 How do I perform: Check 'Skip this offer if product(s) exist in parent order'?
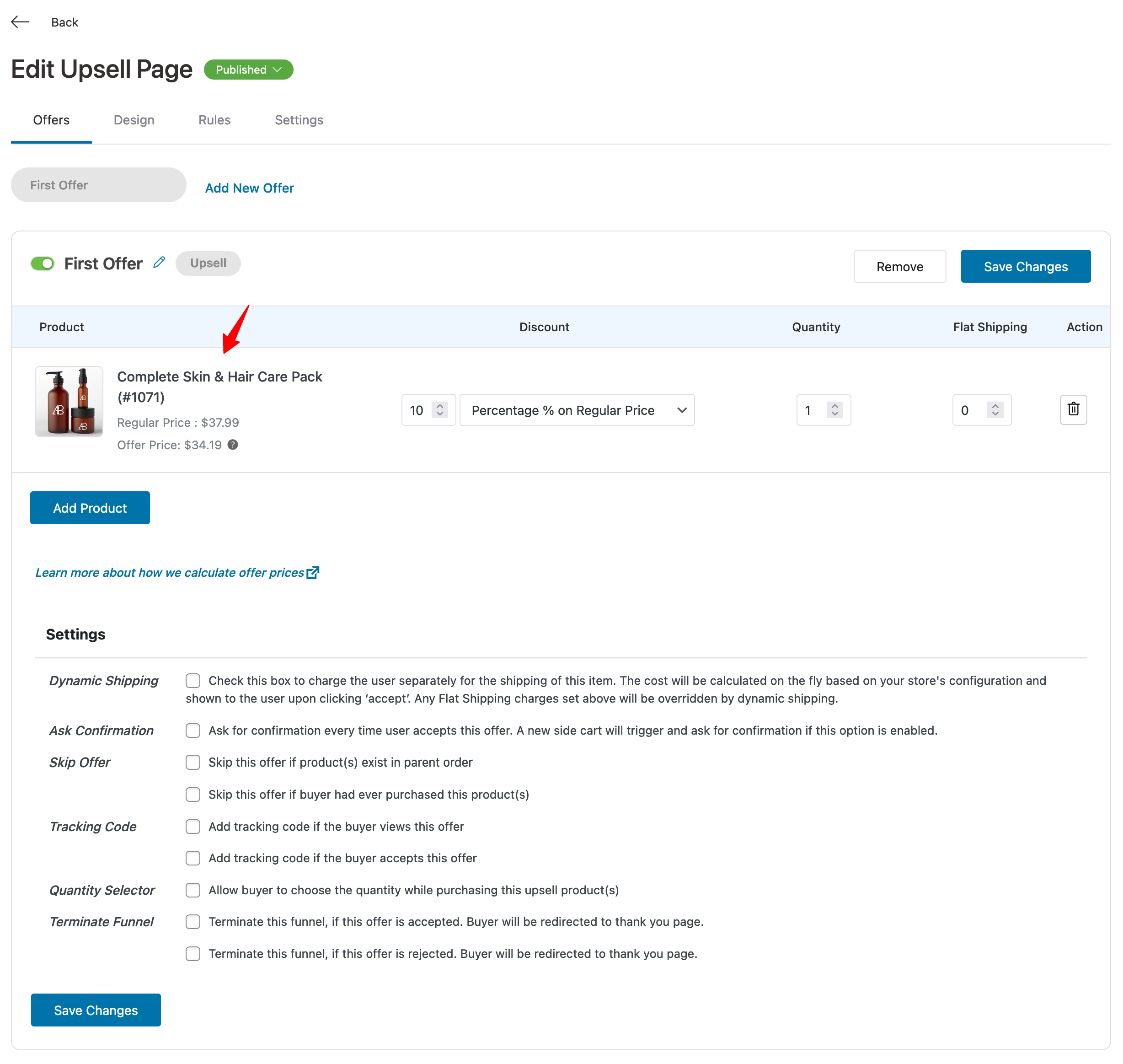pos(193,762)
